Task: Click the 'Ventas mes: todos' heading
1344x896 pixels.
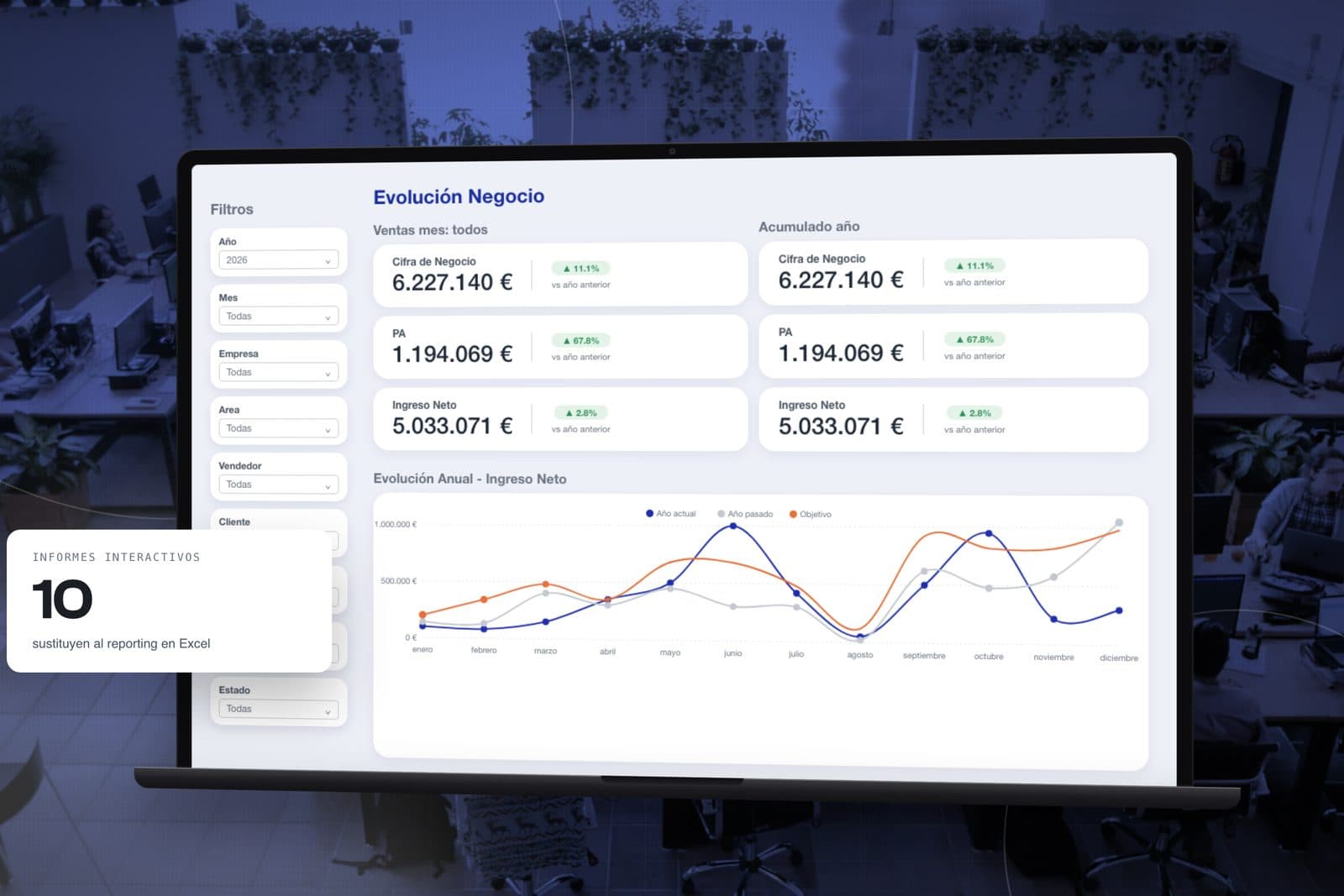Action: tap(430, 229)
